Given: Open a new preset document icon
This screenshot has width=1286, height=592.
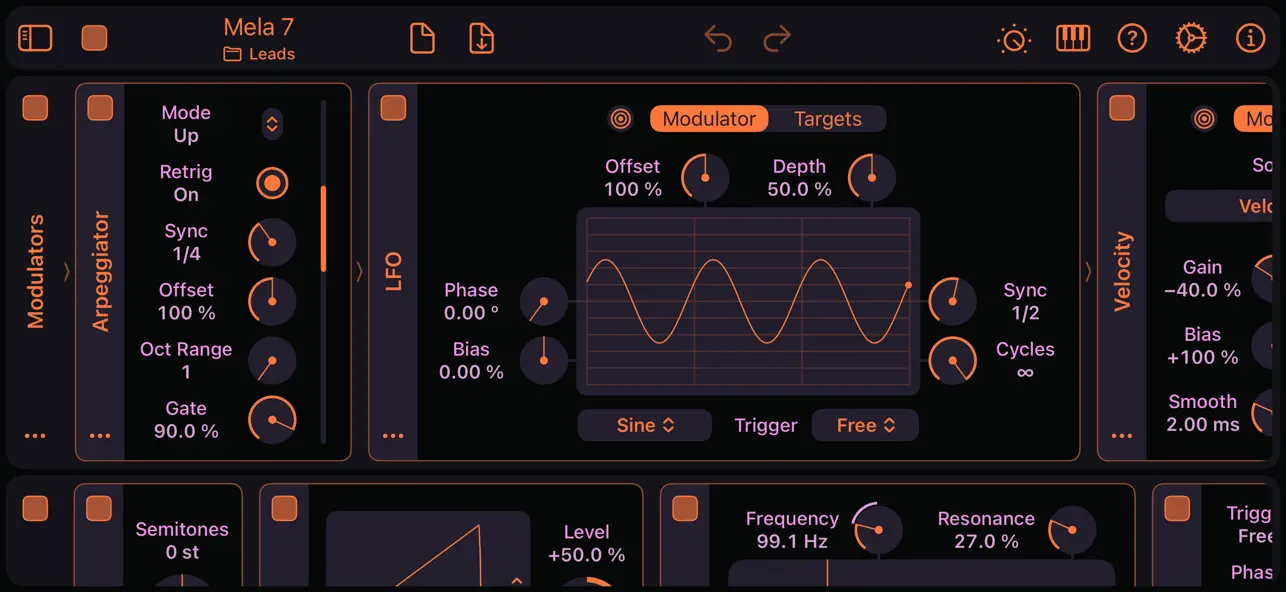Looking at the screenshot, I should point(423,38).
